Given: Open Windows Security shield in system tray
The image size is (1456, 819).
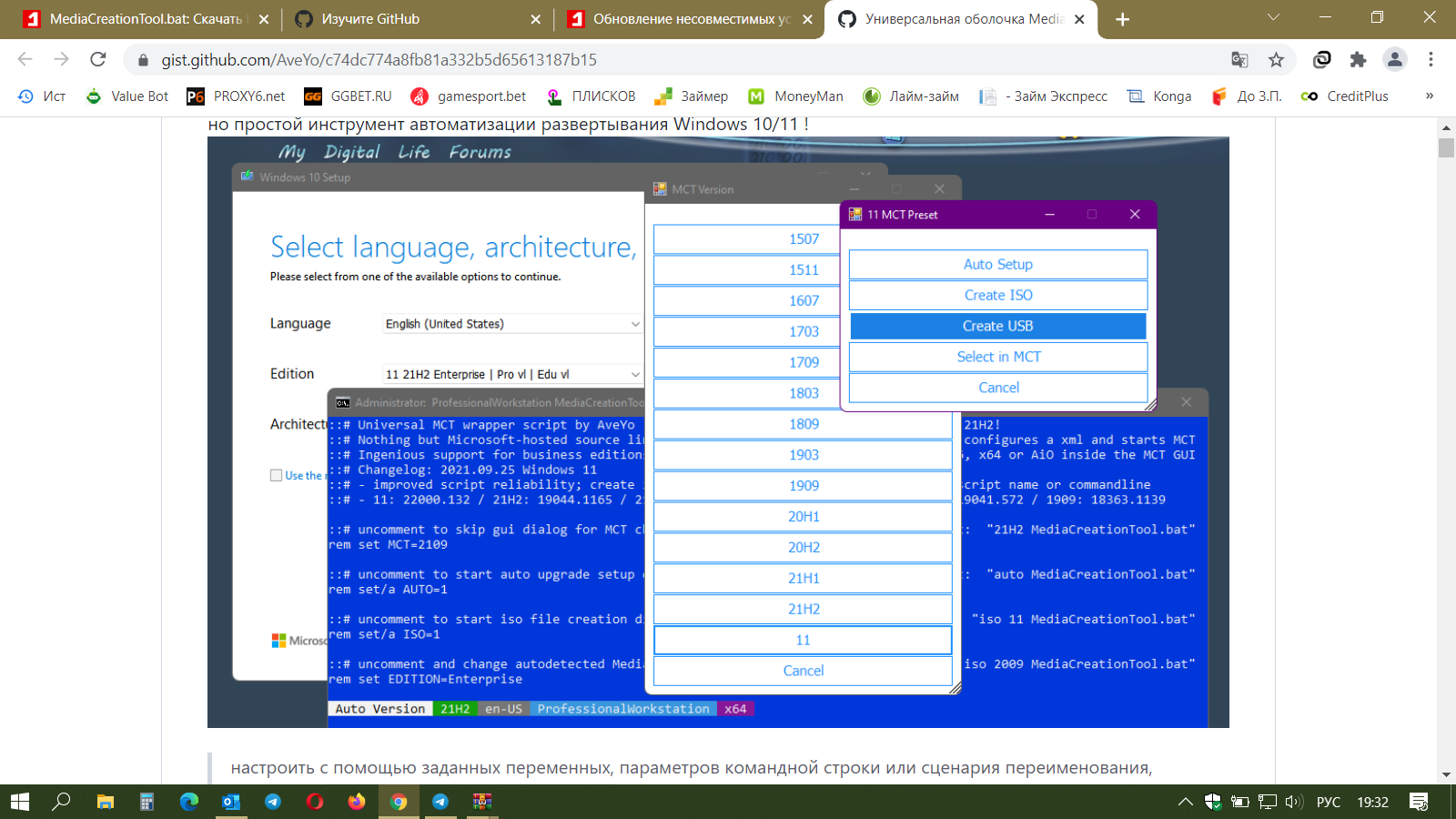Looking at the screenshot, I should tap(1213, 802).
